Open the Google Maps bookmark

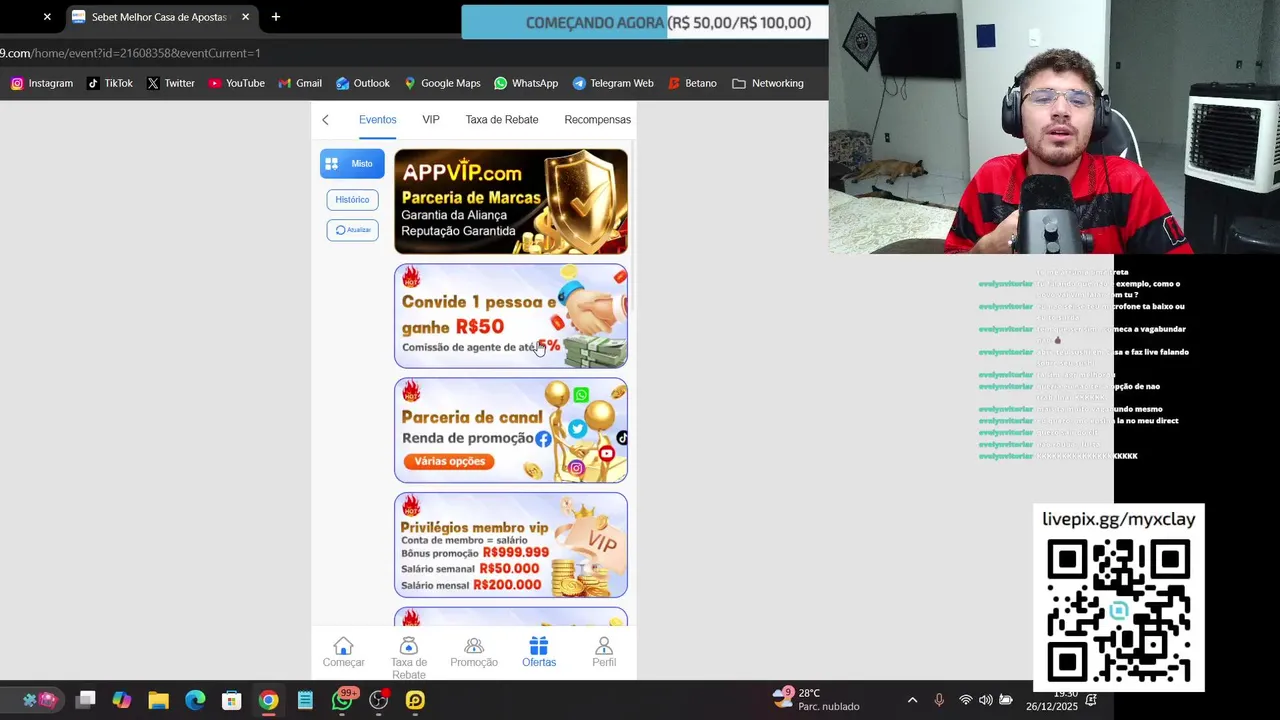coord(442,83)
